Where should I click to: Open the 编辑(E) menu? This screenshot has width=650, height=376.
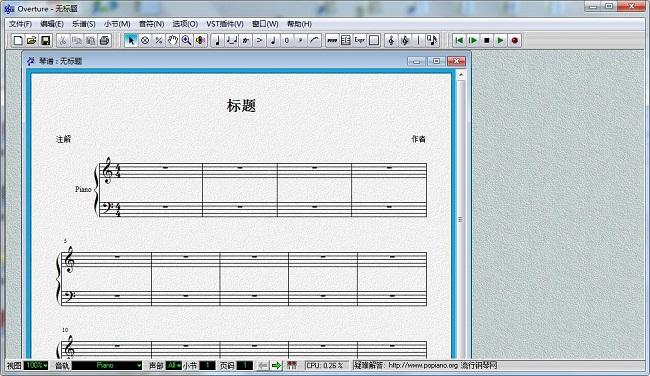pos(52,24)
